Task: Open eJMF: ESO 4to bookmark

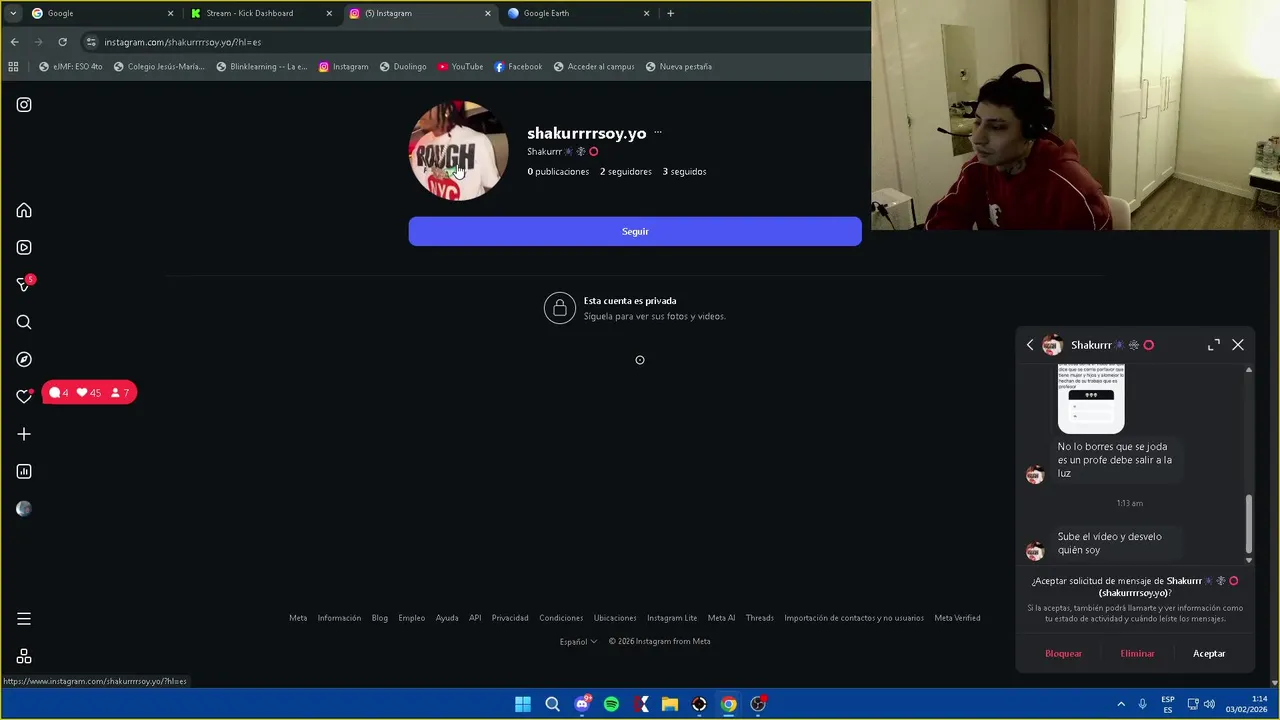Action: [x=70, y=67]
